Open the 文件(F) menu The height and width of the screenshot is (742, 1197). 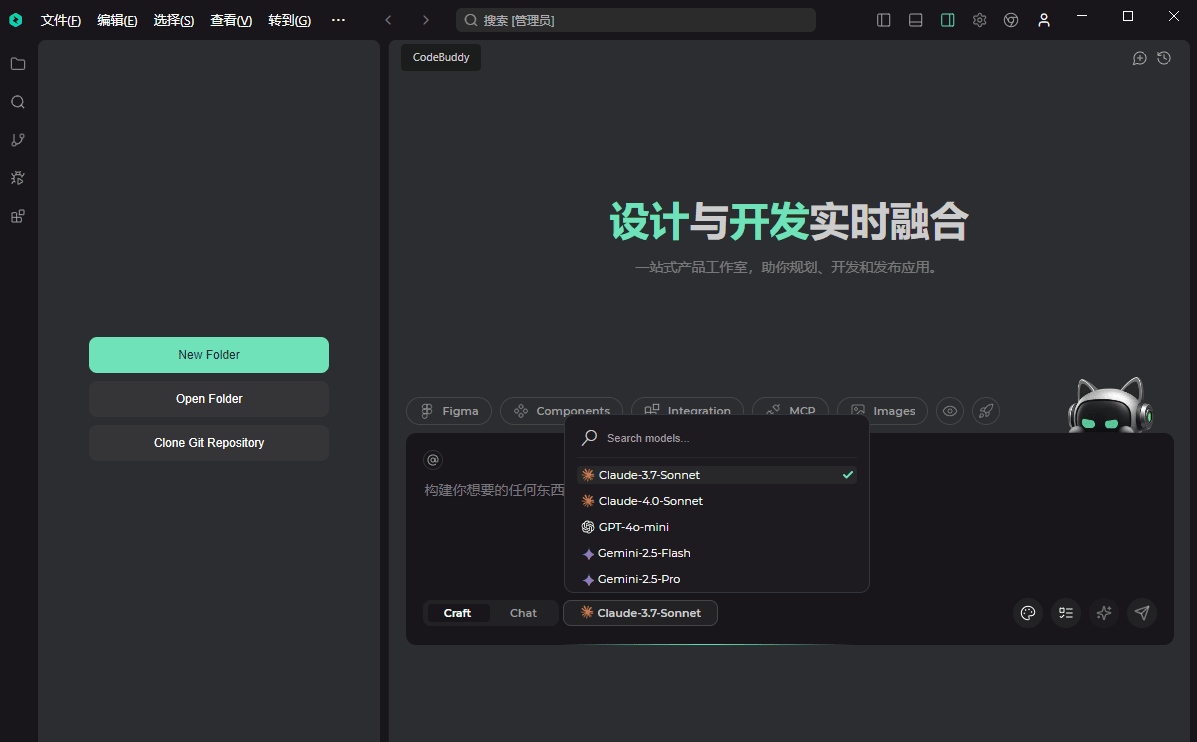(x=60, y=21)
